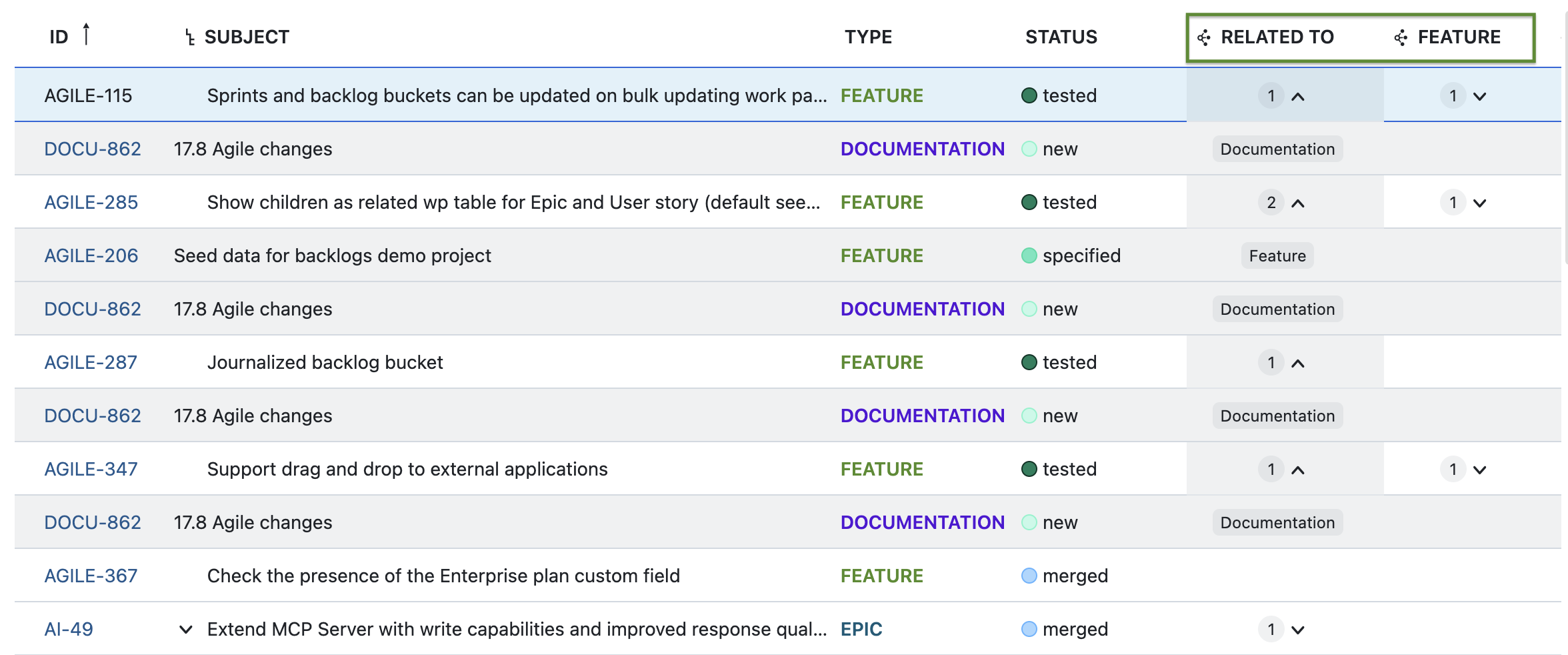
Task: Click the blue status dot of AGILE-367
Action: (x=1029, y=576)
